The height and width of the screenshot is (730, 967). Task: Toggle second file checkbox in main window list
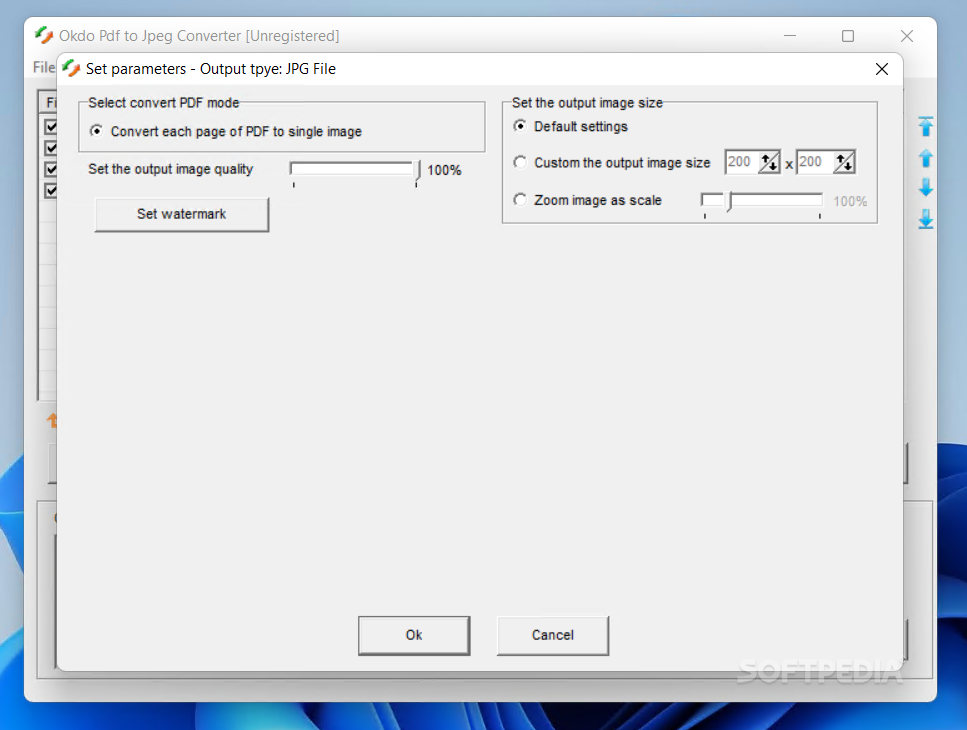[51, 148]
